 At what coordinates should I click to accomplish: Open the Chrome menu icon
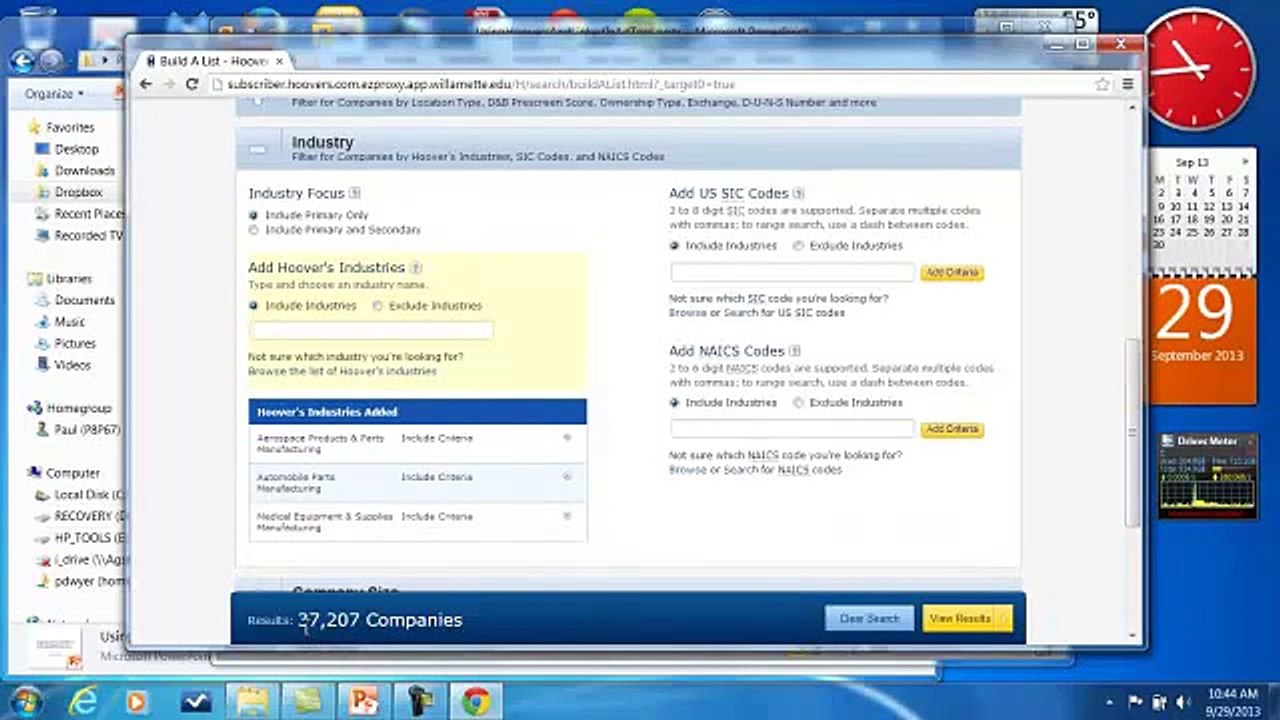pyautogui.click(x=1128, y=85)
